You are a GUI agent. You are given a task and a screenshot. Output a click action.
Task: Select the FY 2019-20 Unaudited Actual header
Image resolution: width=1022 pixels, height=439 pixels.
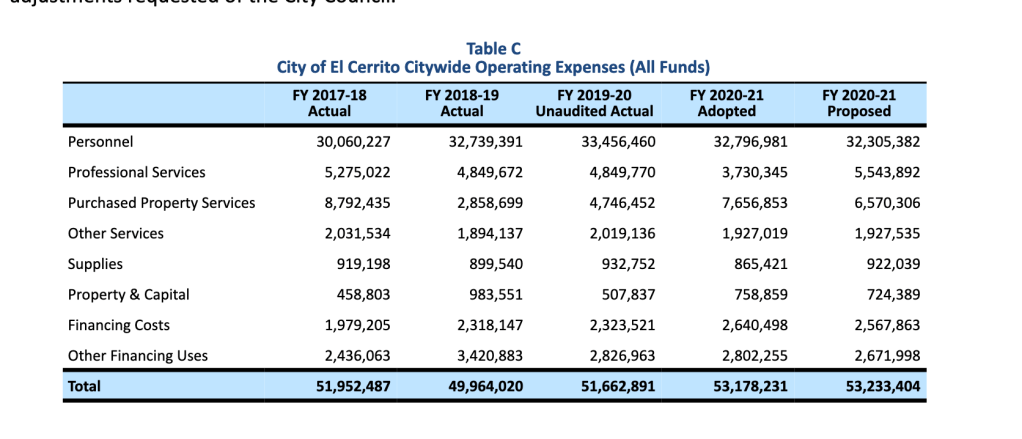tap(594, 103)
